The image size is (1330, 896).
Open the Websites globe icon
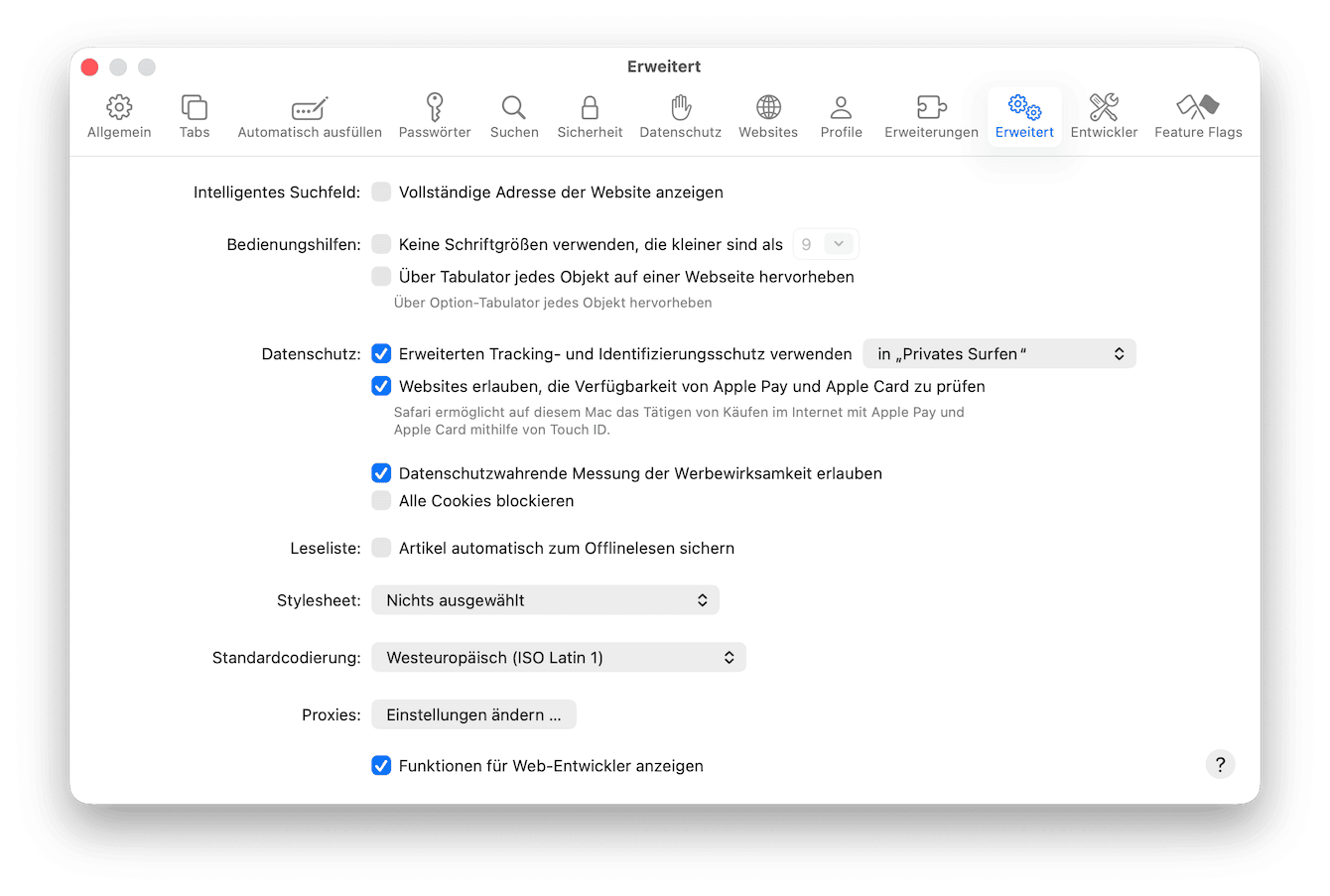pos(767,109)
